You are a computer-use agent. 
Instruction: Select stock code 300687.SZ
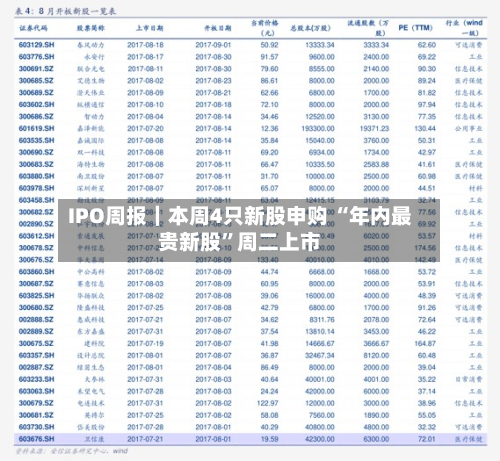36,284
